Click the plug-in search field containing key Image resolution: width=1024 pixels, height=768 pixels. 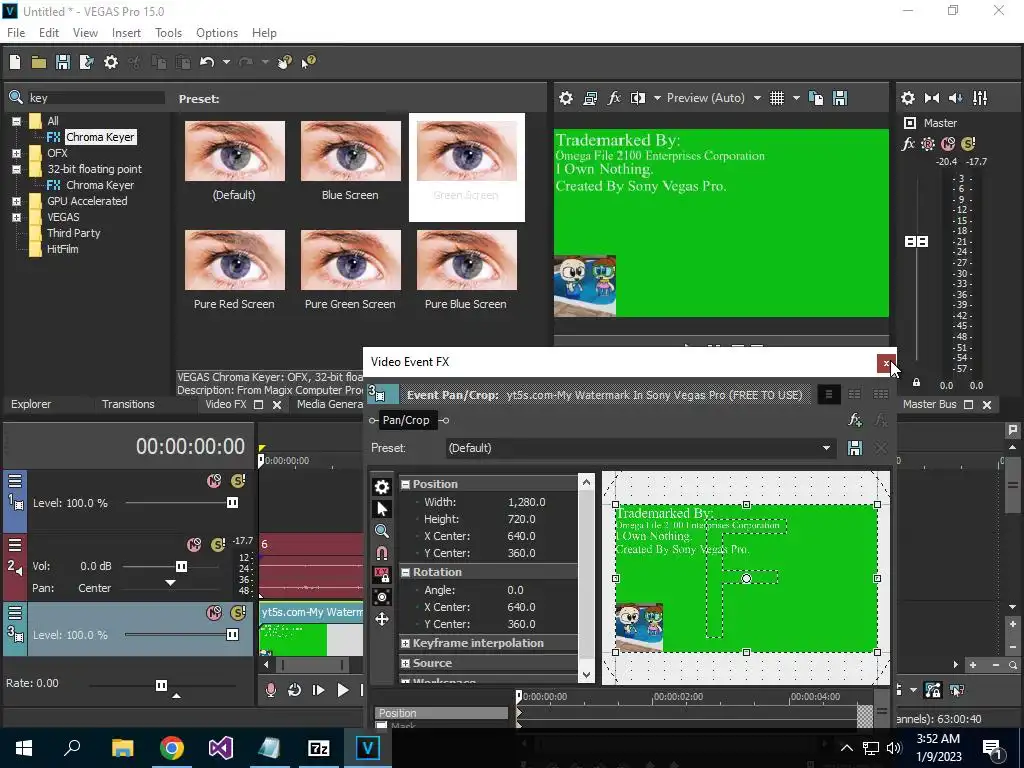96,98
